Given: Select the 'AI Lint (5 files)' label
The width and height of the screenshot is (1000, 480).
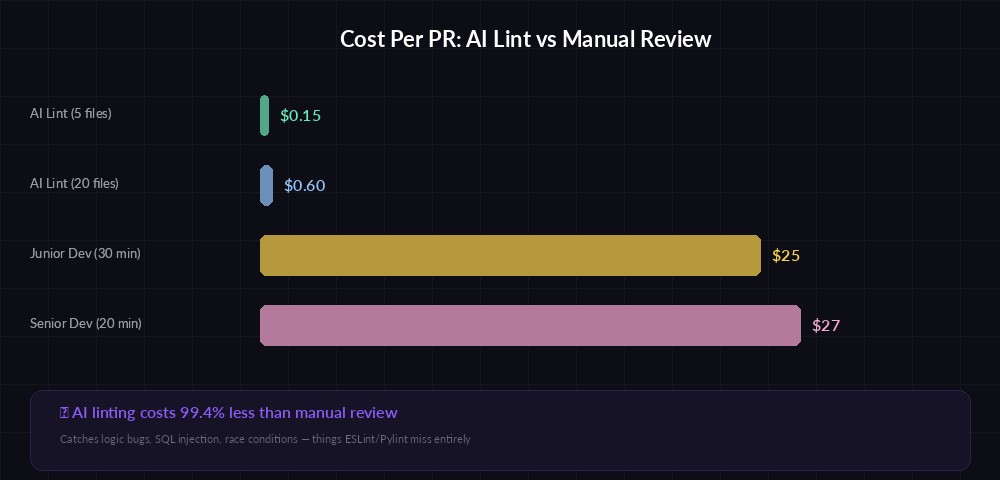Looking at the screenshot, I should pyautogui.click(x=71, y=113).
